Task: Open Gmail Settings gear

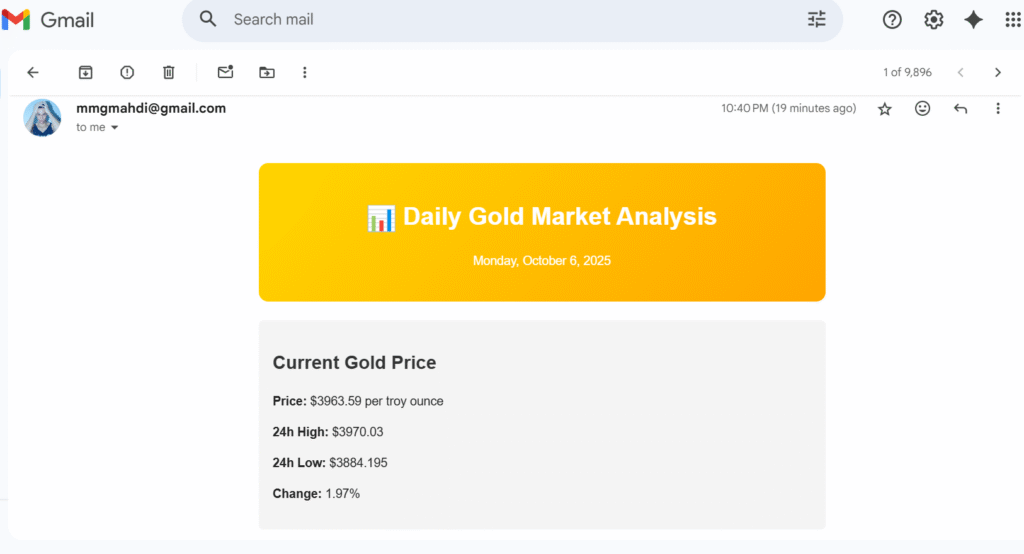Action: coord(933,19)
